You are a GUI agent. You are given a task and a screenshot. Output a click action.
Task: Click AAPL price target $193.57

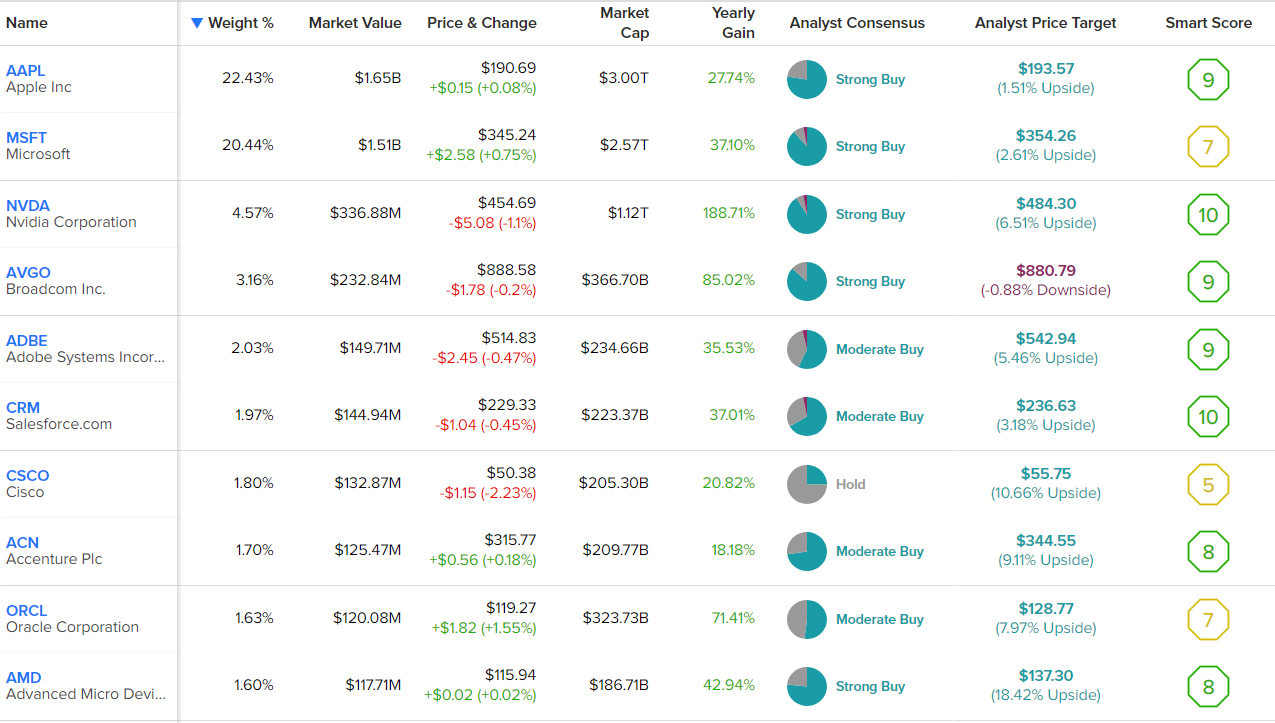(1046, 69)
